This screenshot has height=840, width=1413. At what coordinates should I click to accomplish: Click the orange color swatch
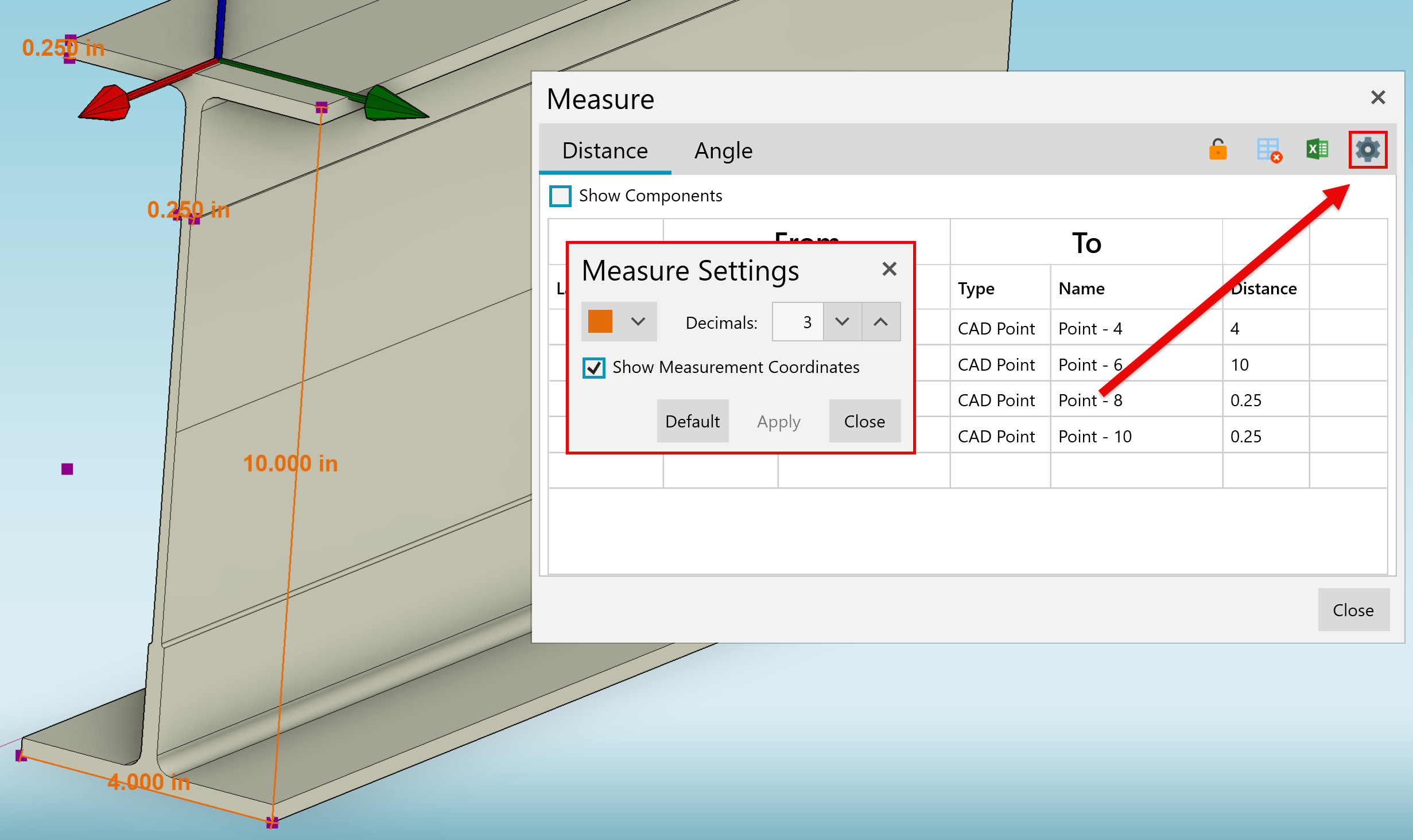[600, 321]
